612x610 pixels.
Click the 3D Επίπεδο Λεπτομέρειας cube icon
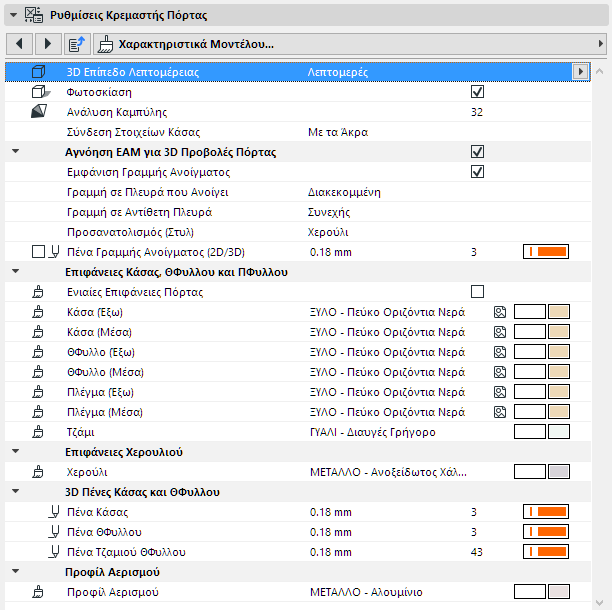click(39, 72)
